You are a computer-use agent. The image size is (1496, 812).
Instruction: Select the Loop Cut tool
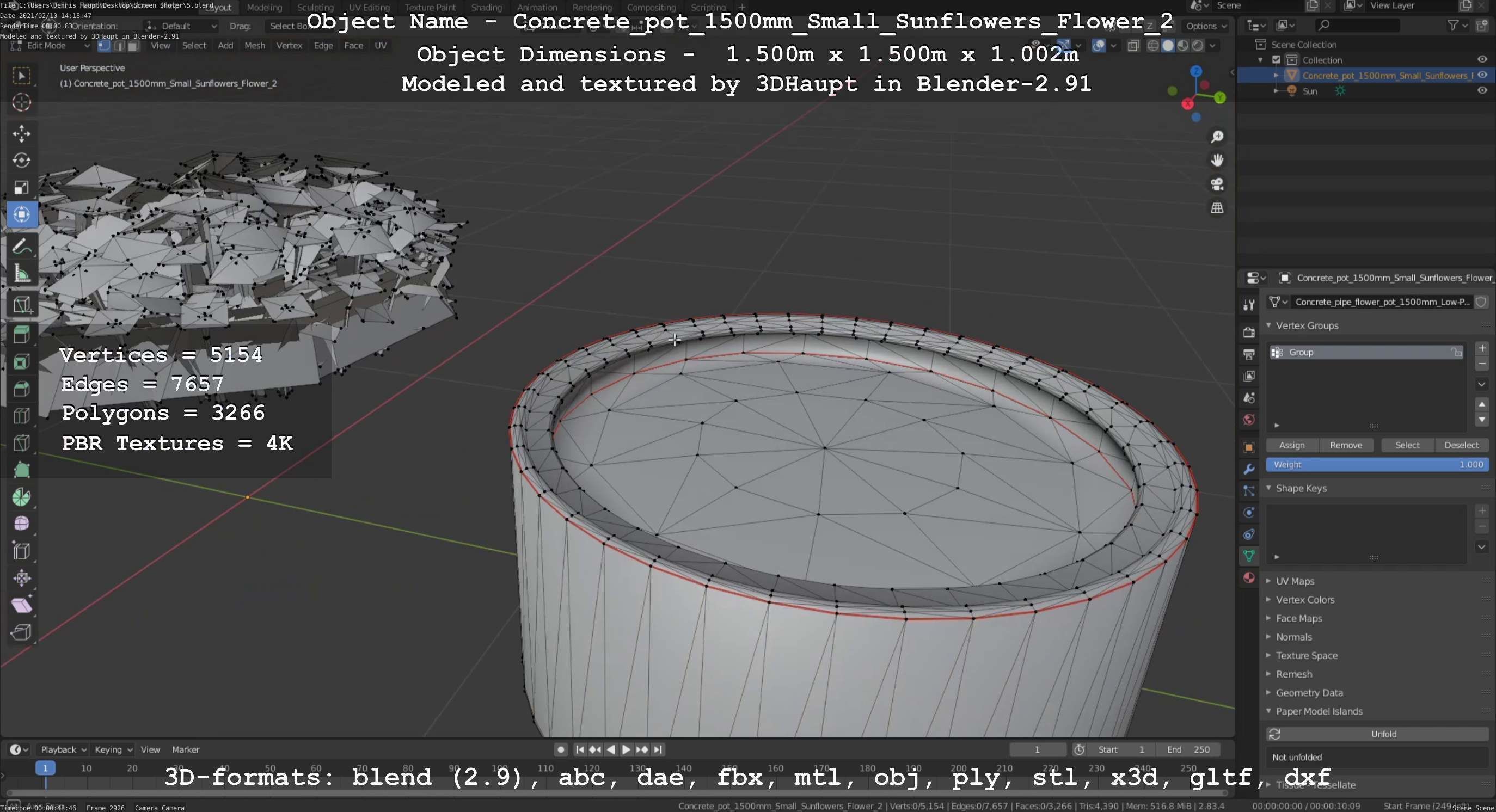[x=21, y=416]
